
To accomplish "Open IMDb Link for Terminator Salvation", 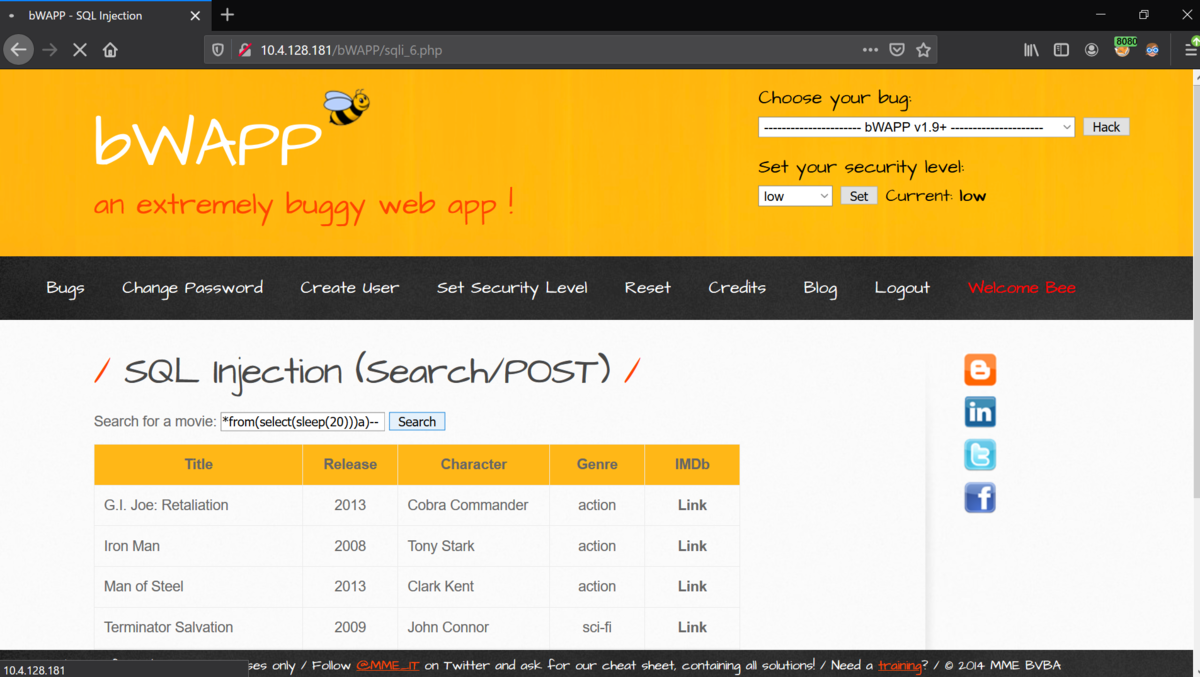I will [692, 627].
